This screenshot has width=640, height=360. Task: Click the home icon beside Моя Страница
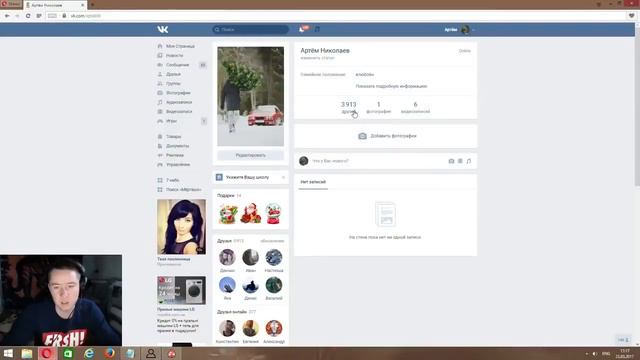[x=160, y=46]
